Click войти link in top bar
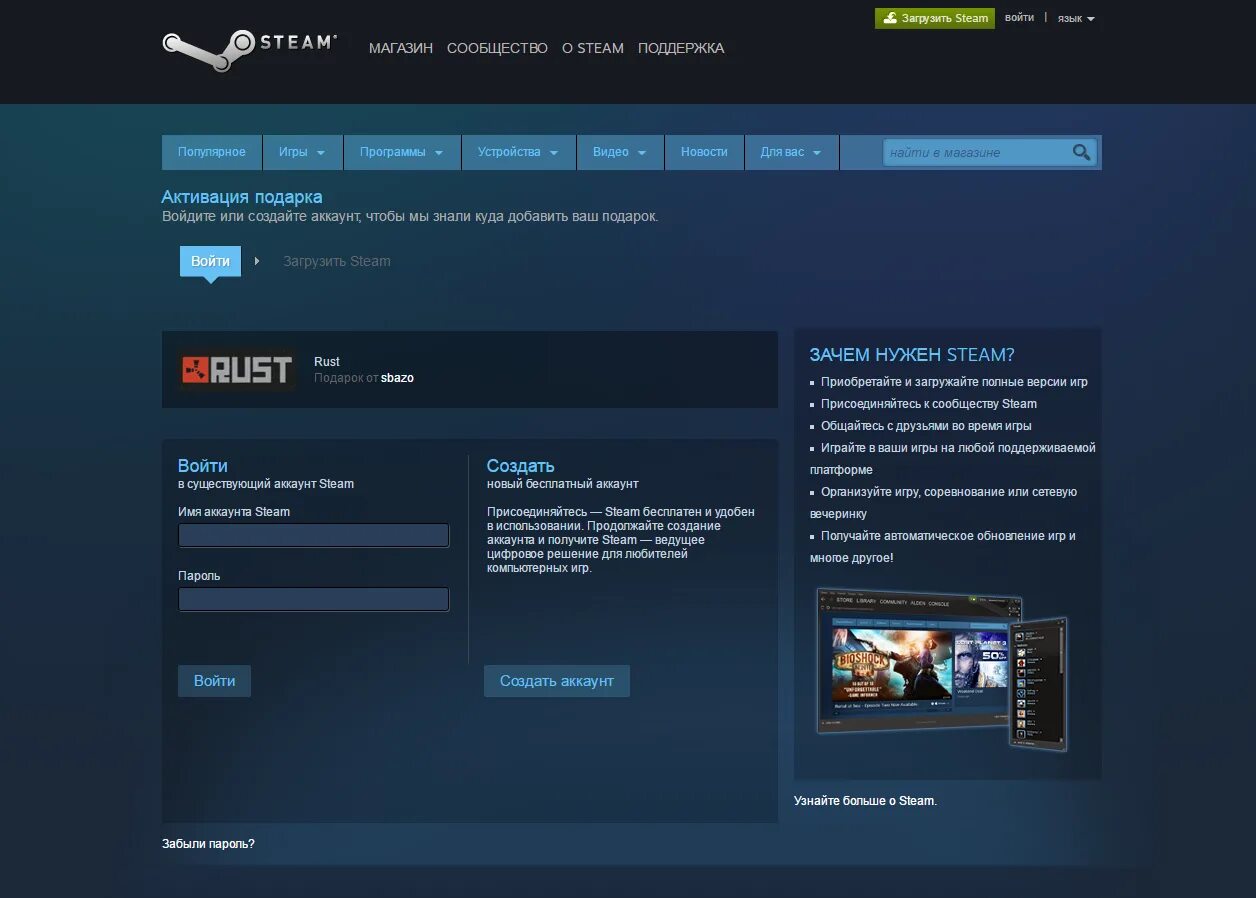 (1019, 18)
